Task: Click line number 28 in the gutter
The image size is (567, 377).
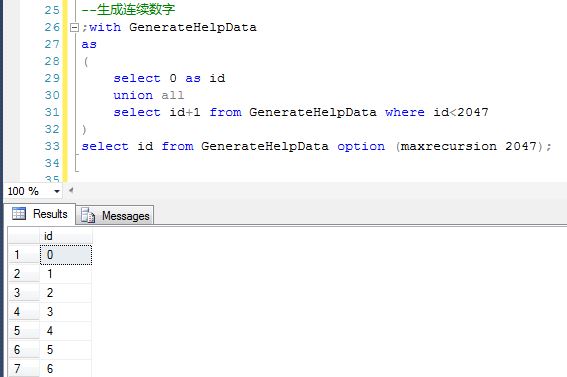Action: [52, 61]
